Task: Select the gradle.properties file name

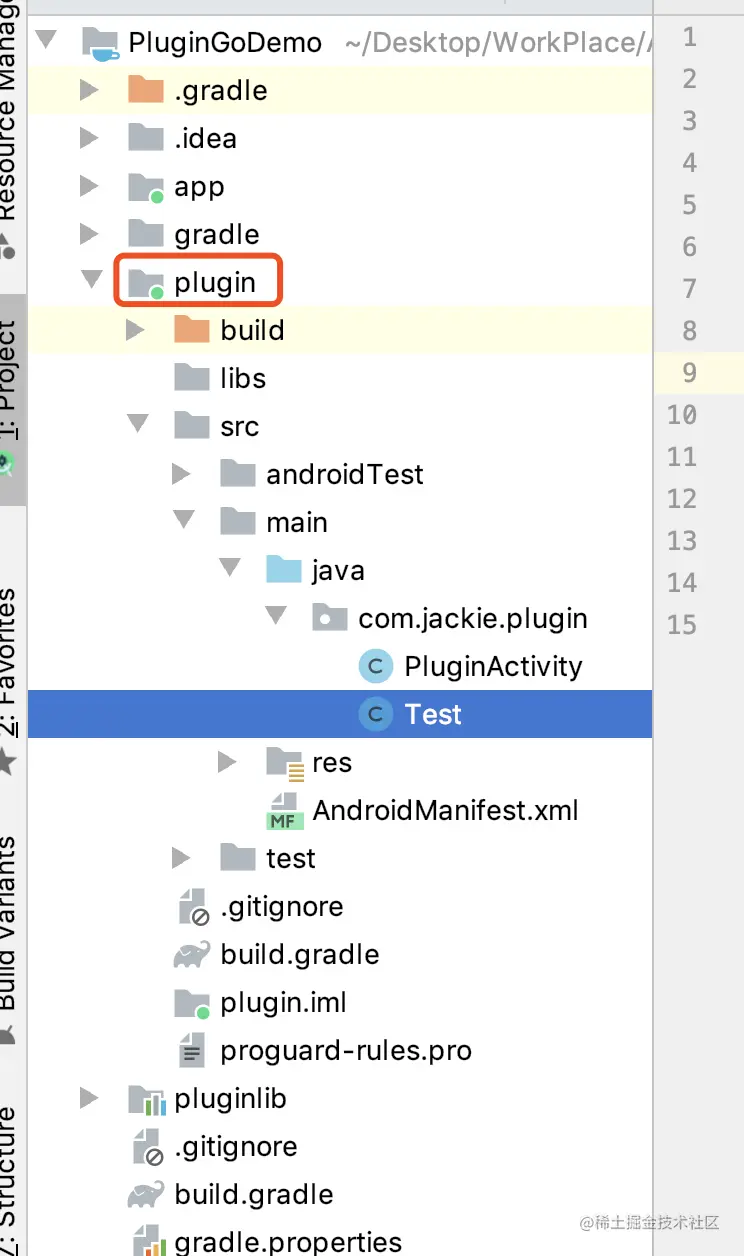Action: point(288,1243)
